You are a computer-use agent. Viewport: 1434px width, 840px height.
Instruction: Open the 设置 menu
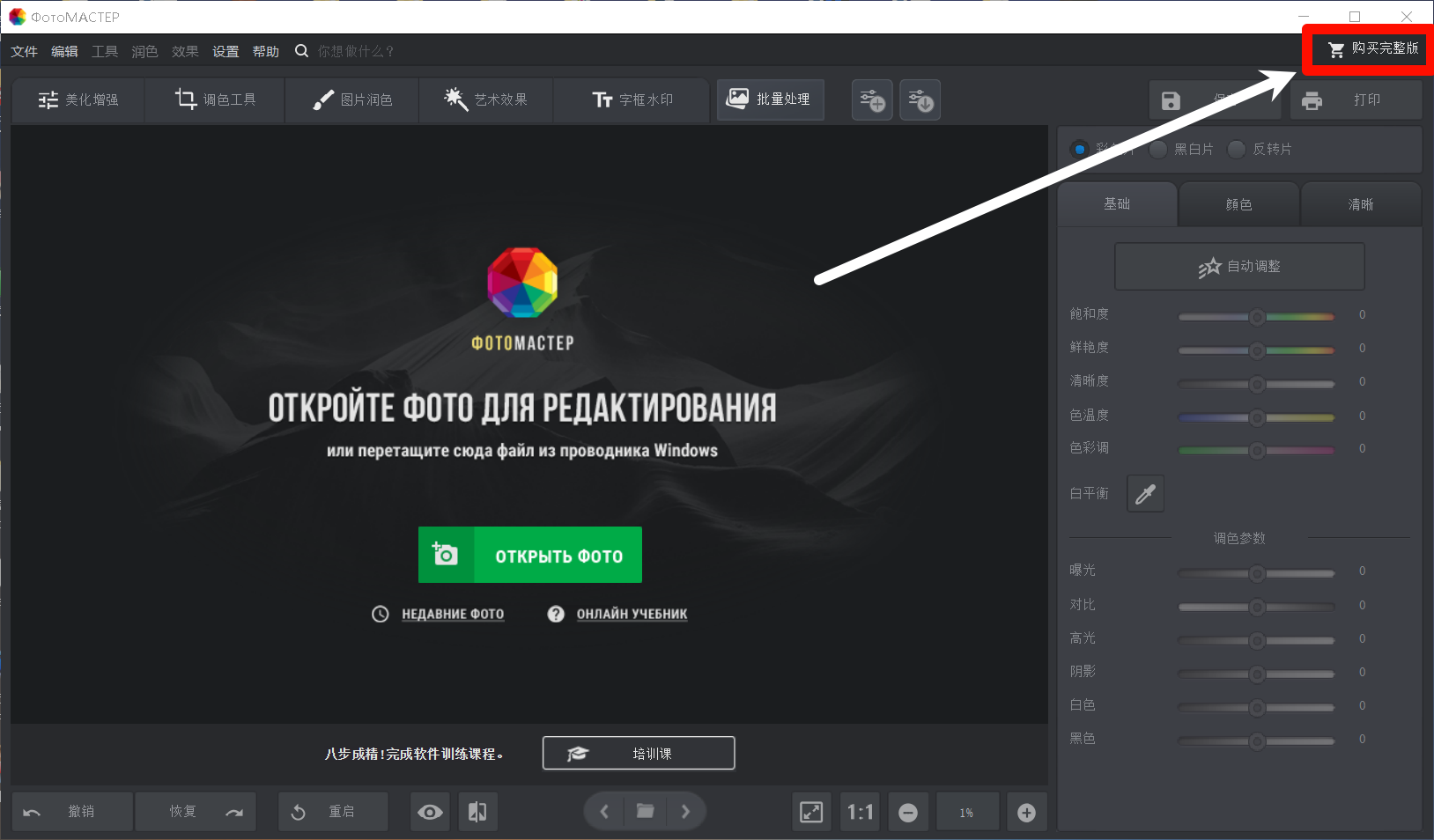click(225, 51)
